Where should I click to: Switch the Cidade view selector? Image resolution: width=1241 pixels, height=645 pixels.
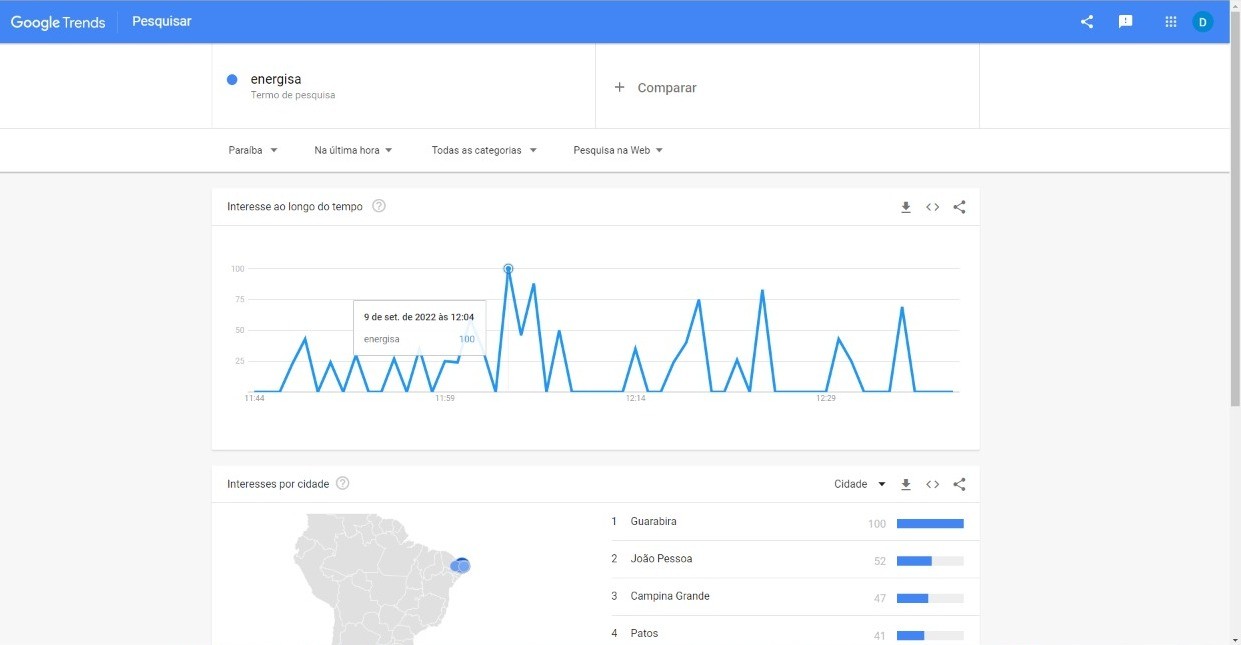(858, 484)
